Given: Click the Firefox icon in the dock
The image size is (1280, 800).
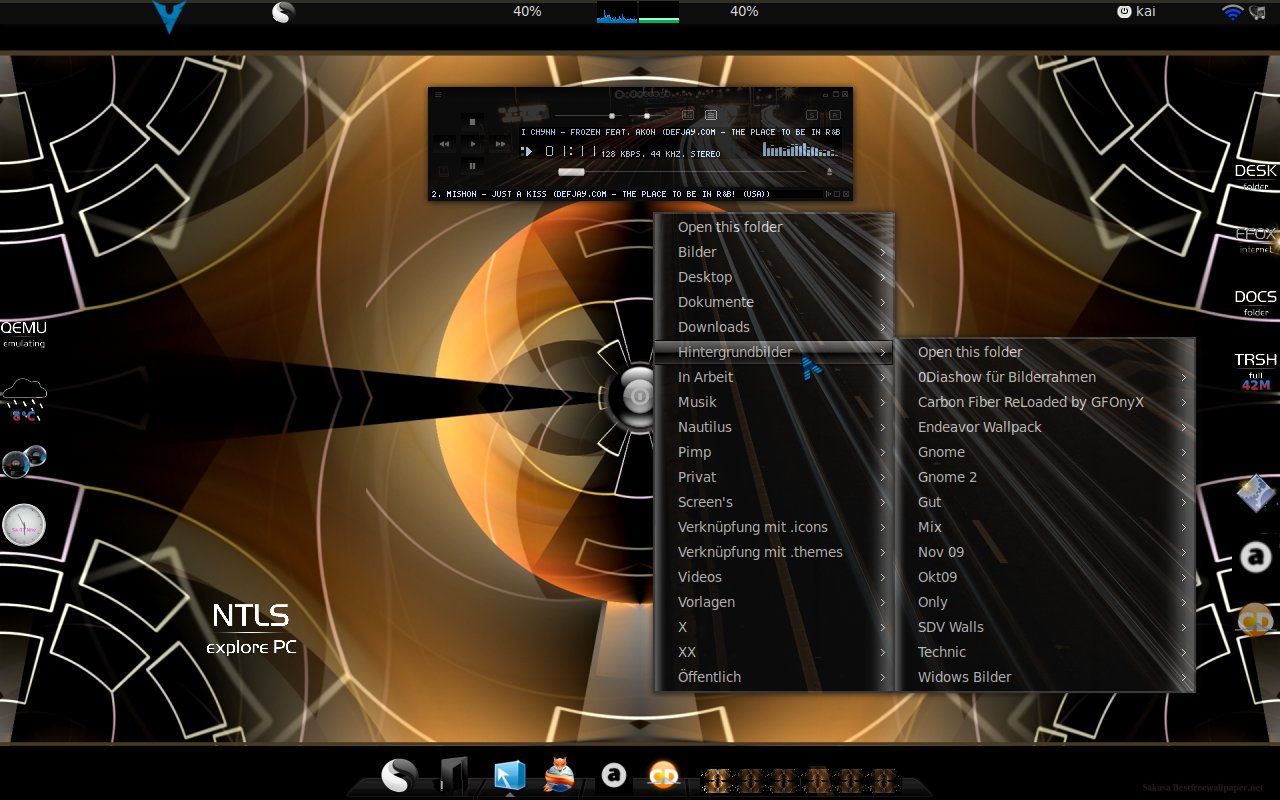Looking at the screenshot, I should 559,775.
